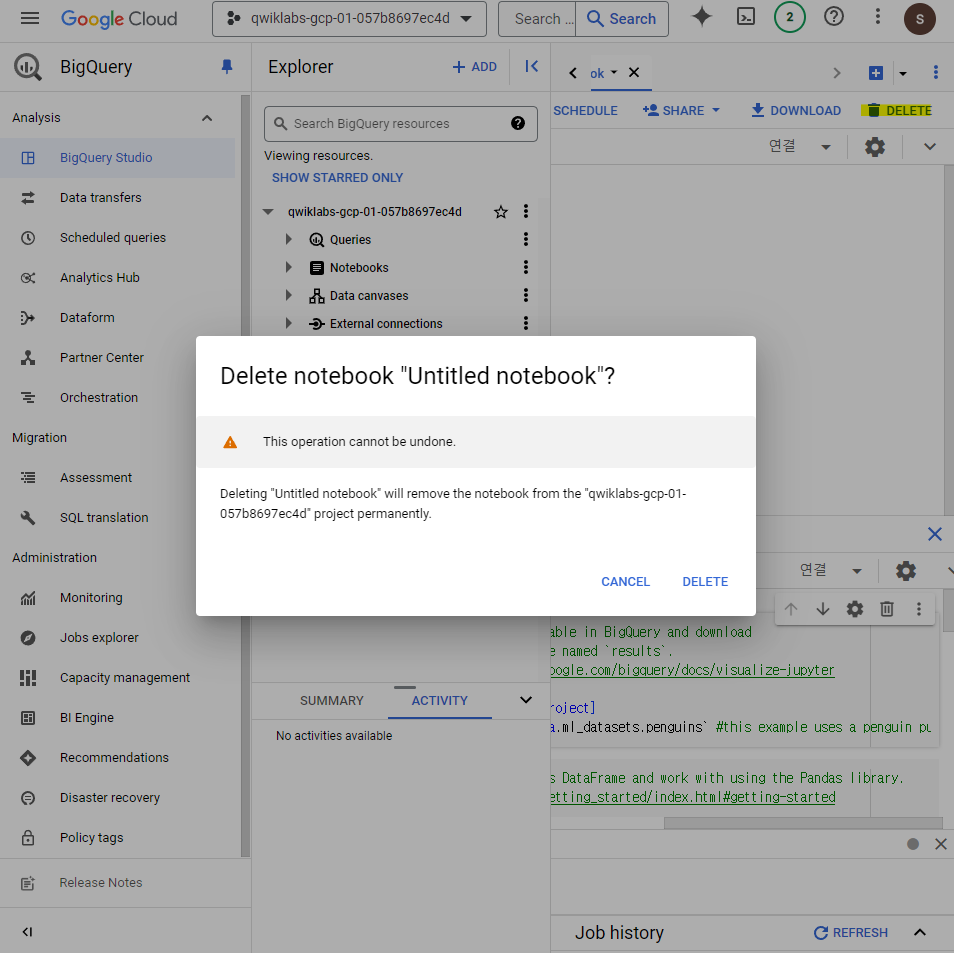Create new tab with plus icon
This screenshot has width=954, height=953.
[876, 73]
